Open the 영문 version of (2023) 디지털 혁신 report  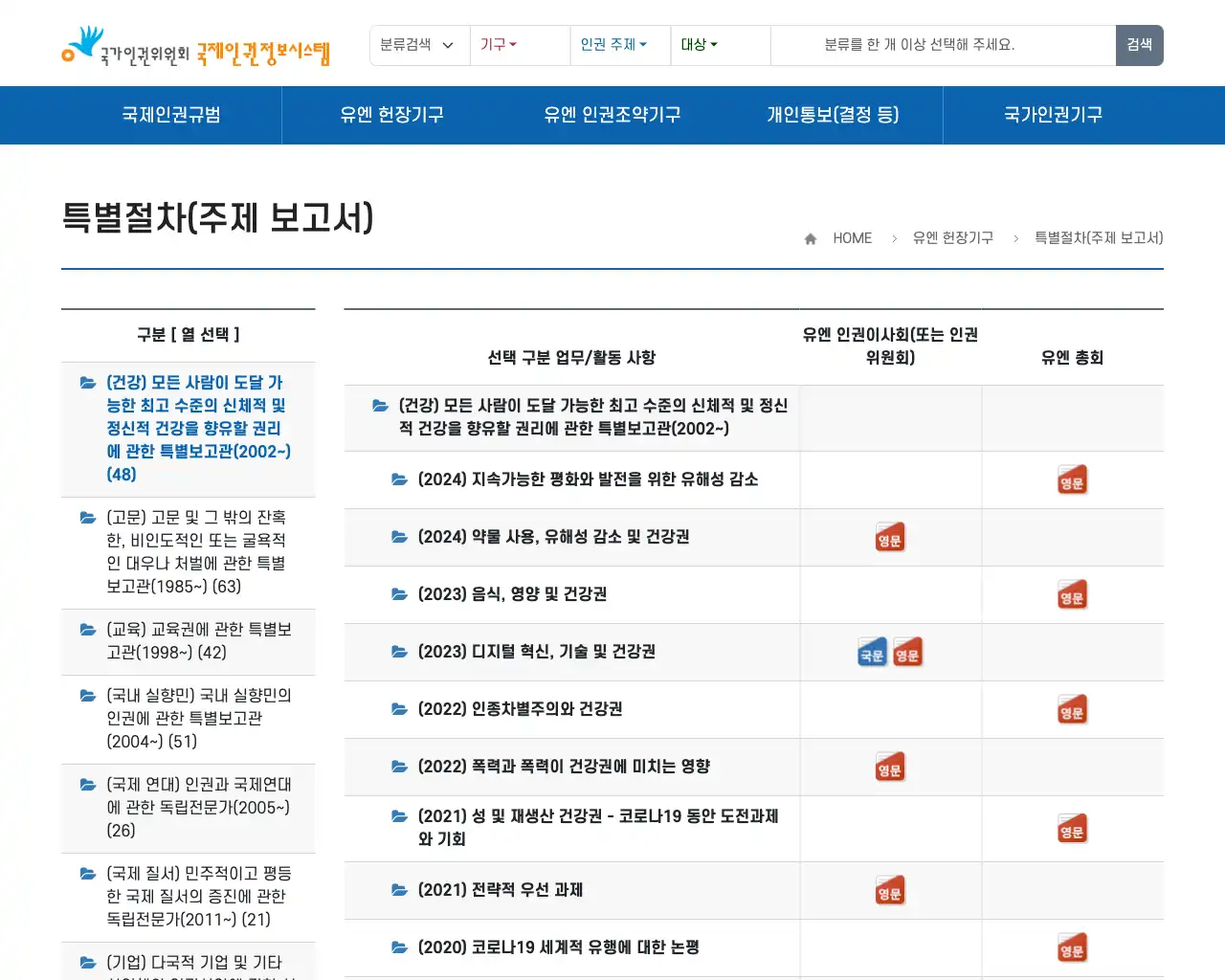coord(907,652)
